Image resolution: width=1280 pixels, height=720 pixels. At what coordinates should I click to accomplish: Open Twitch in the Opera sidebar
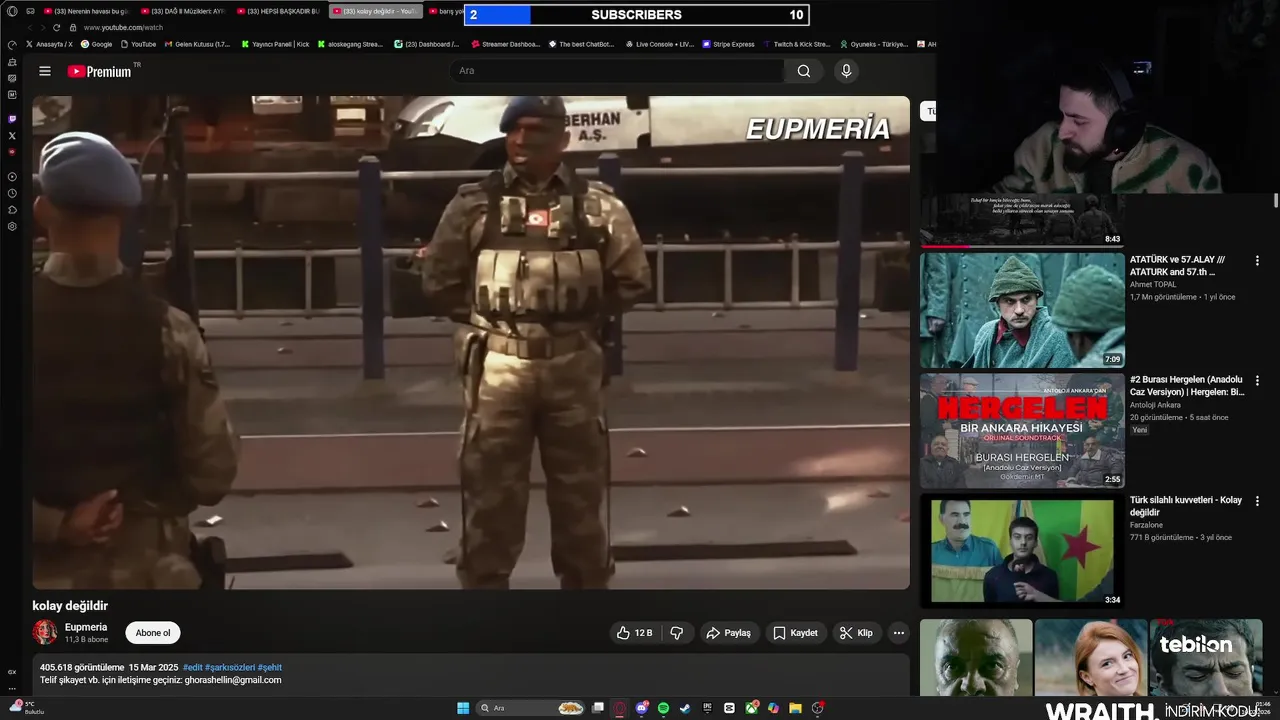pos(12,119)
